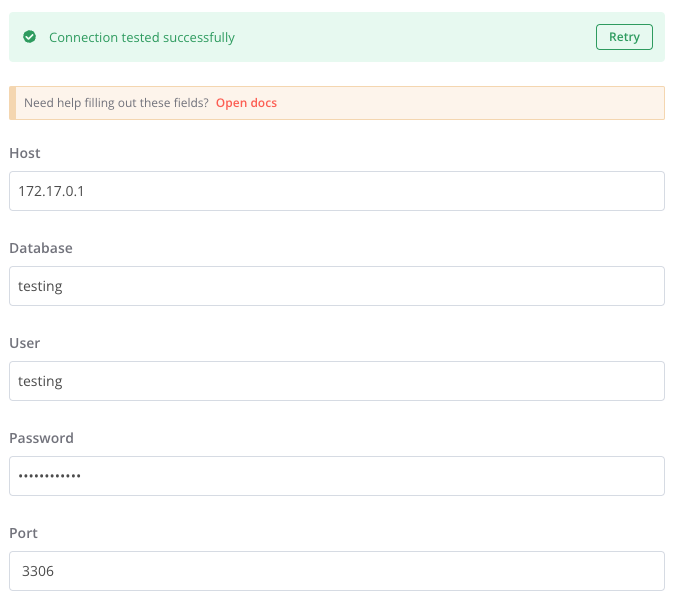Click the masked password dots
This screenshot has width=682, height=614.
tap(50, 477)
